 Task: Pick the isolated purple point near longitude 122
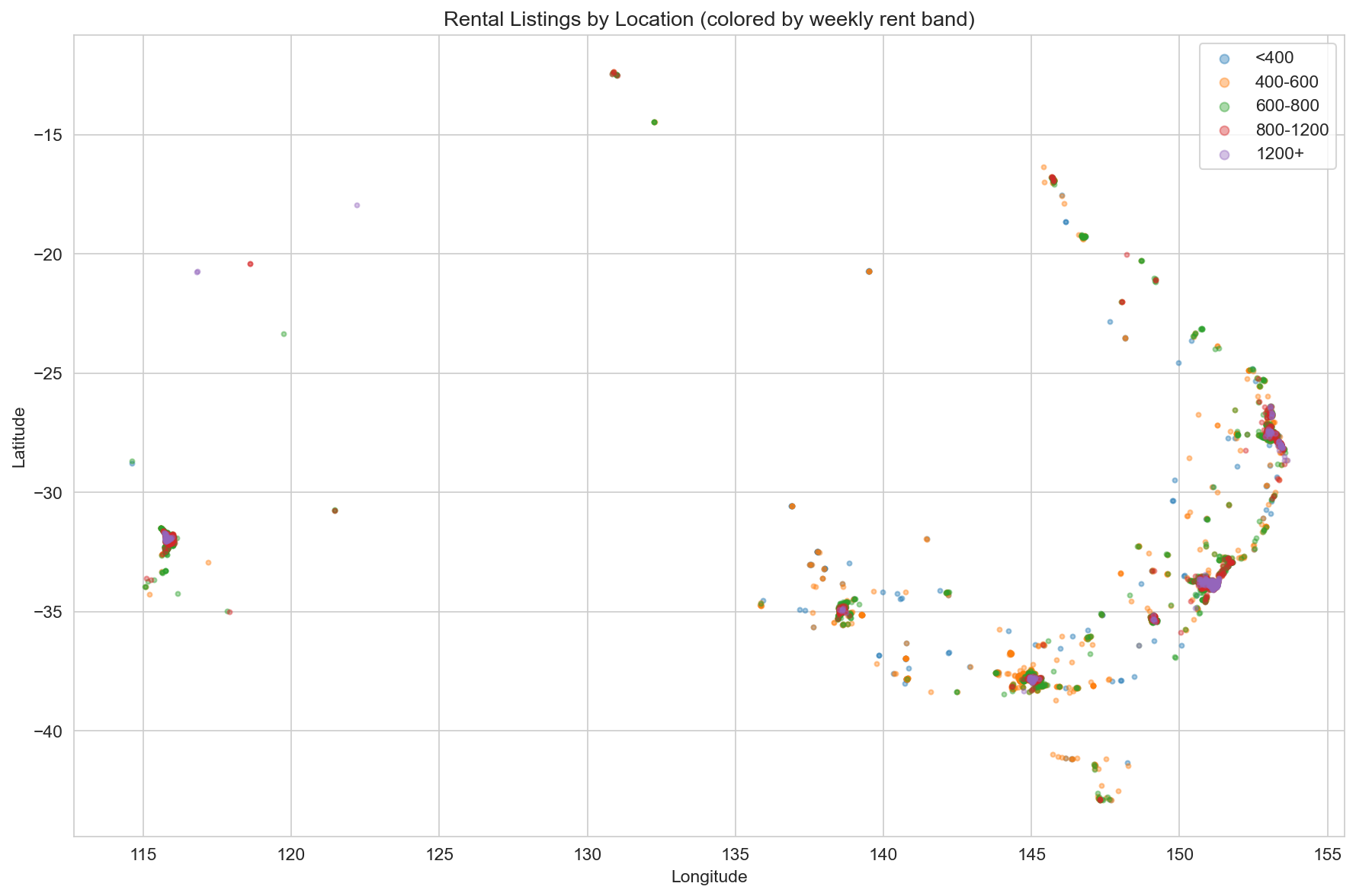click(357, 205)
